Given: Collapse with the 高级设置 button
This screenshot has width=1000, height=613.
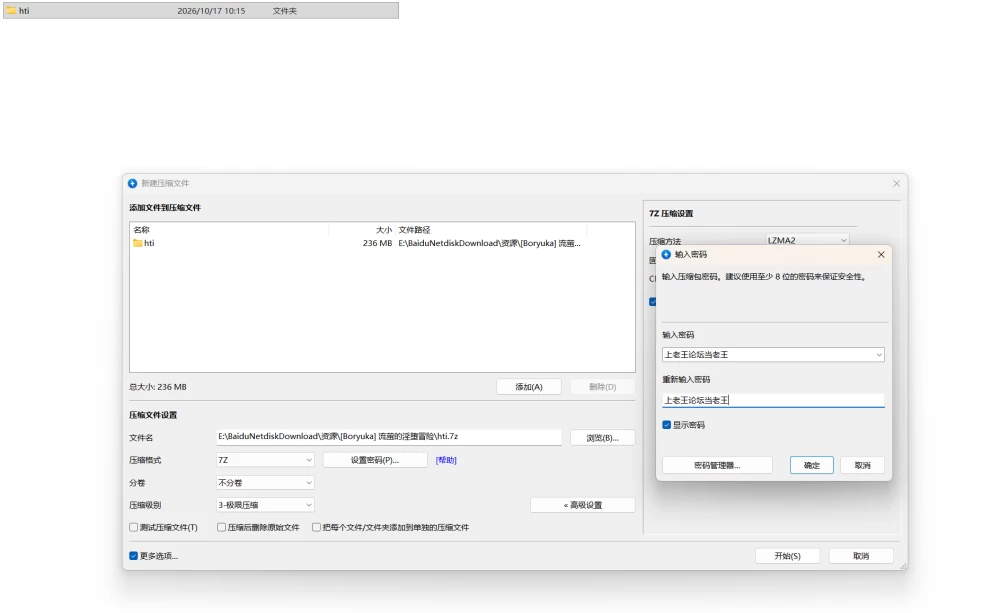Looking at the screenshot, I should click(582, 505).
